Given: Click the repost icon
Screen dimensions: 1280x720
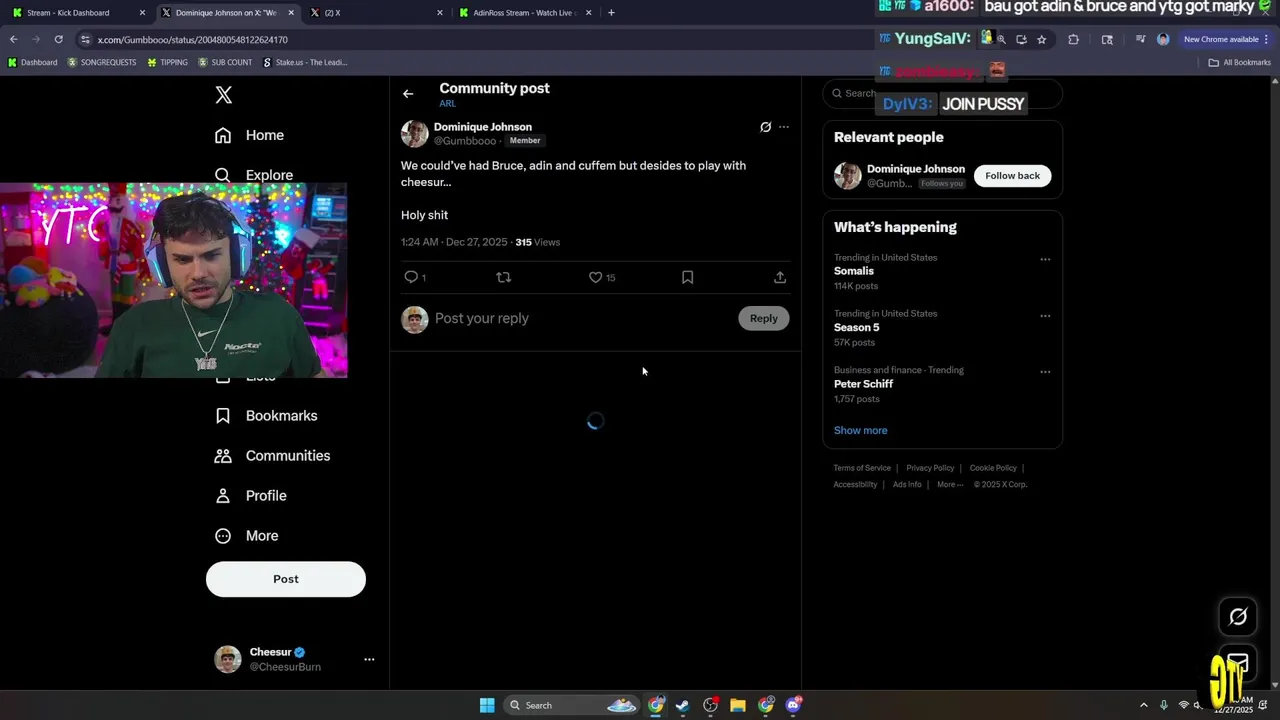Looking at the screenshot, I should point(504,277).
